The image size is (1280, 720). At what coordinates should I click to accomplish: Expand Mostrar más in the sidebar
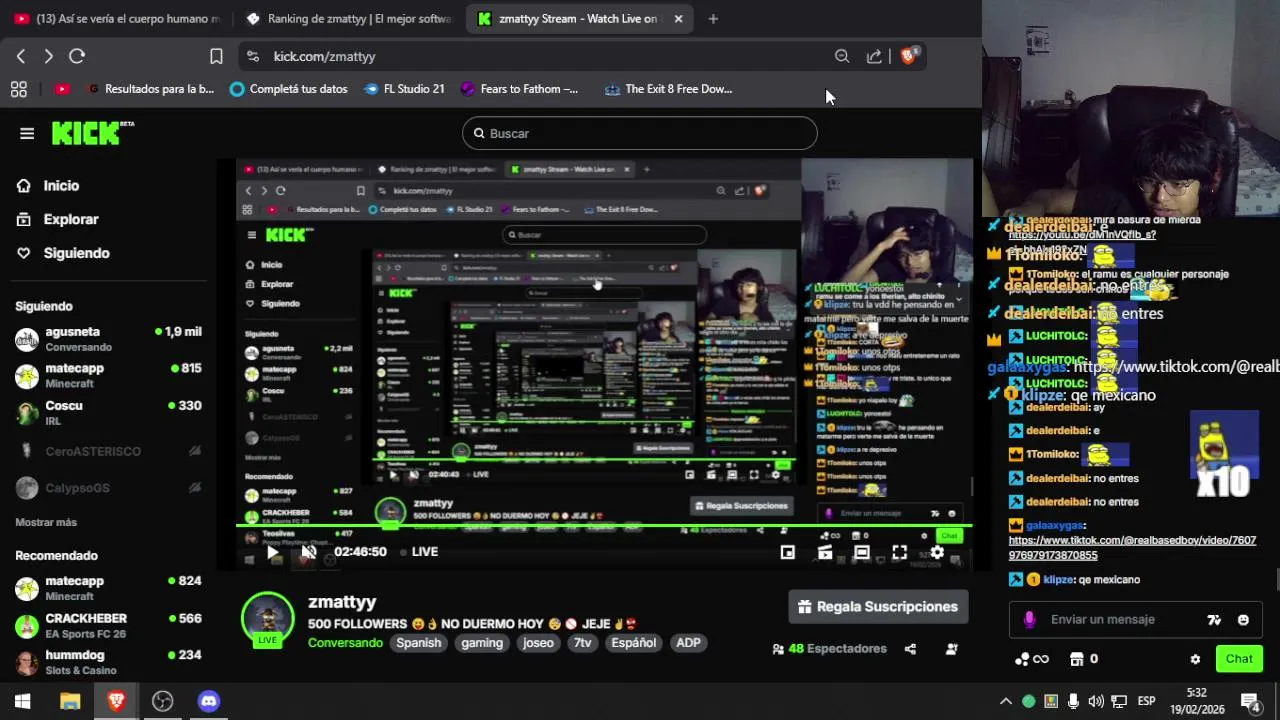(x=46, y=522)
